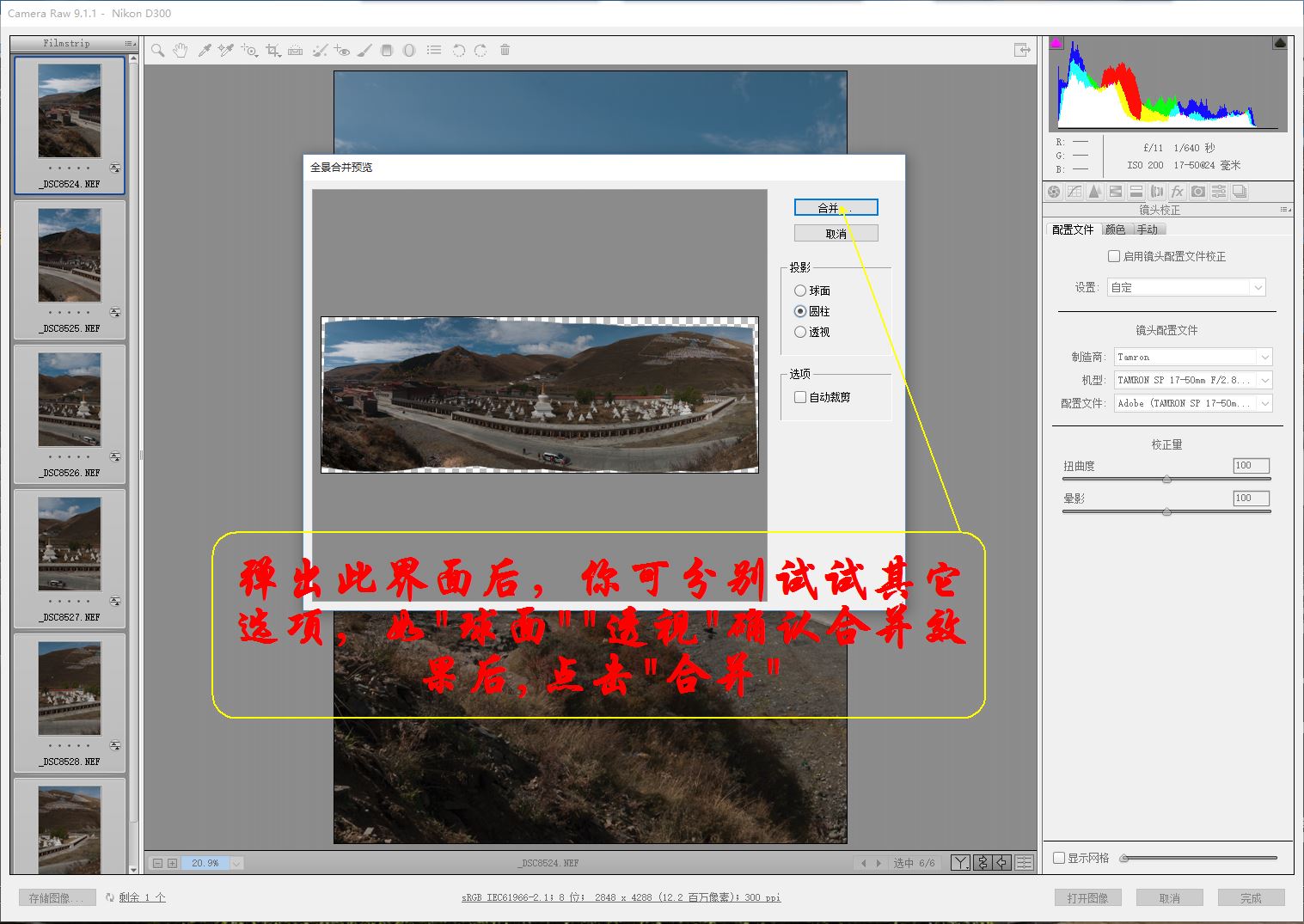Image resolution: width=1304 pixels, height=924 pixels.
Task: Click 合并 button in panorama dialog
Action: tap(836, 208)
